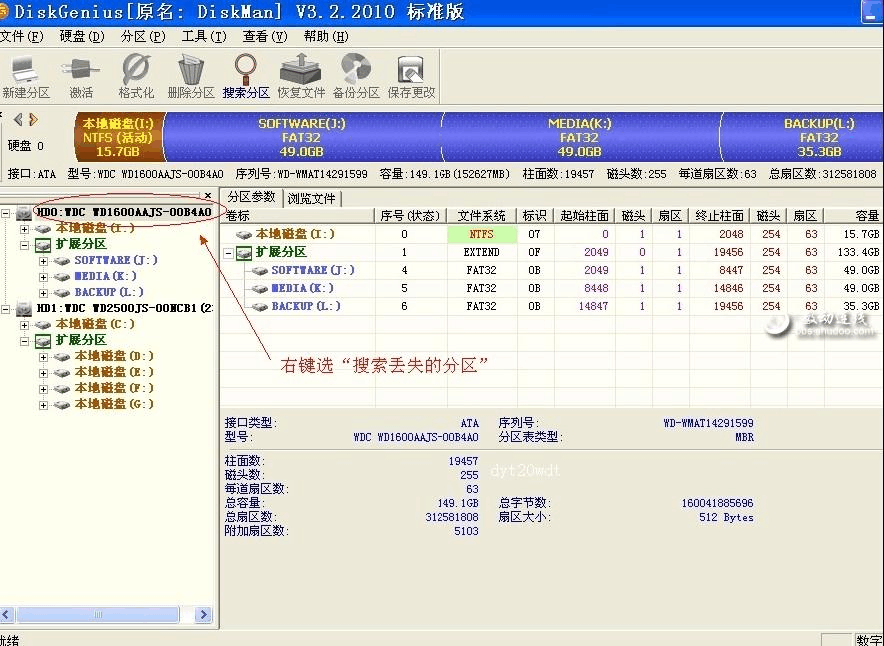Select the 删除分区 (Delete Partition) icon
The height and width of the screenshot is (646, 884).
coord(190,75)
